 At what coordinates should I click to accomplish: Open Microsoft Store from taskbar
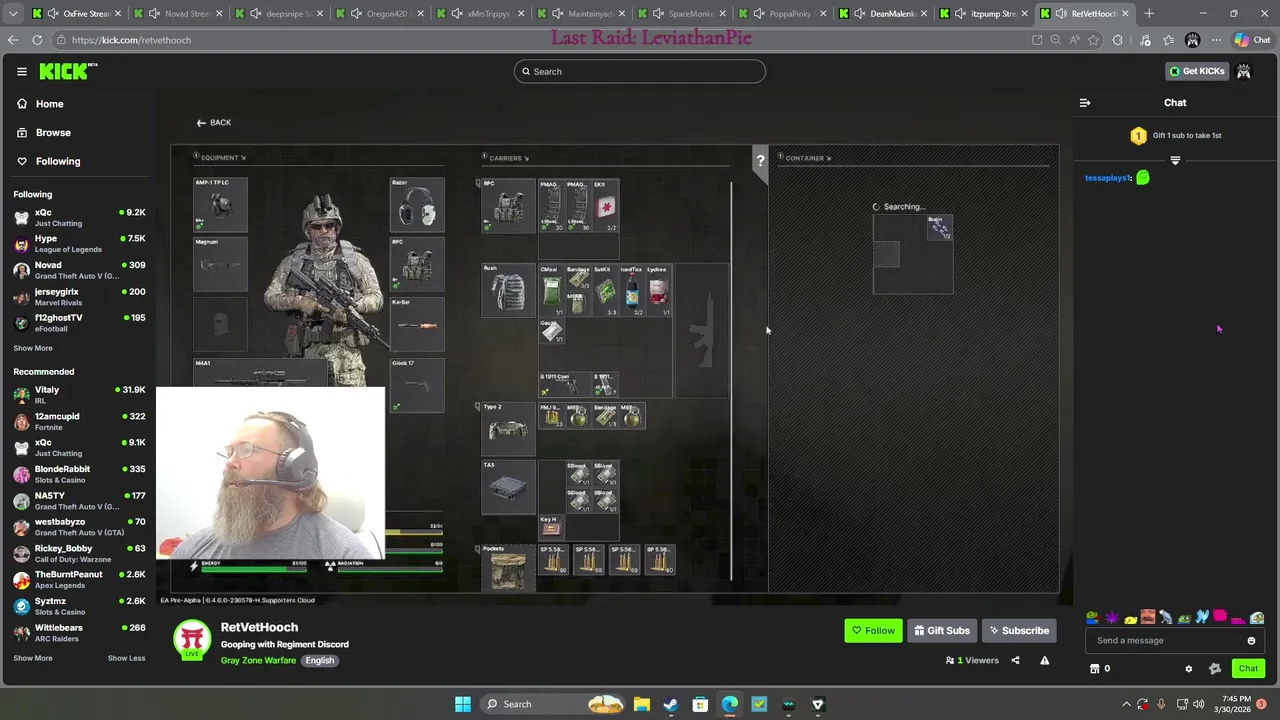click(700, 704)
